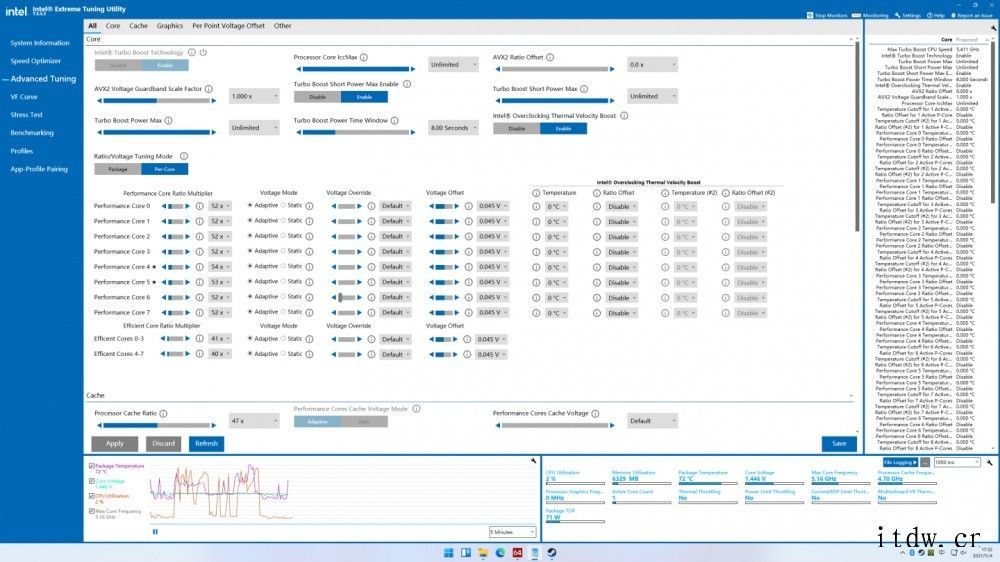
Task: Switch to the Graphics tab
Action: (x=170, y=26)
